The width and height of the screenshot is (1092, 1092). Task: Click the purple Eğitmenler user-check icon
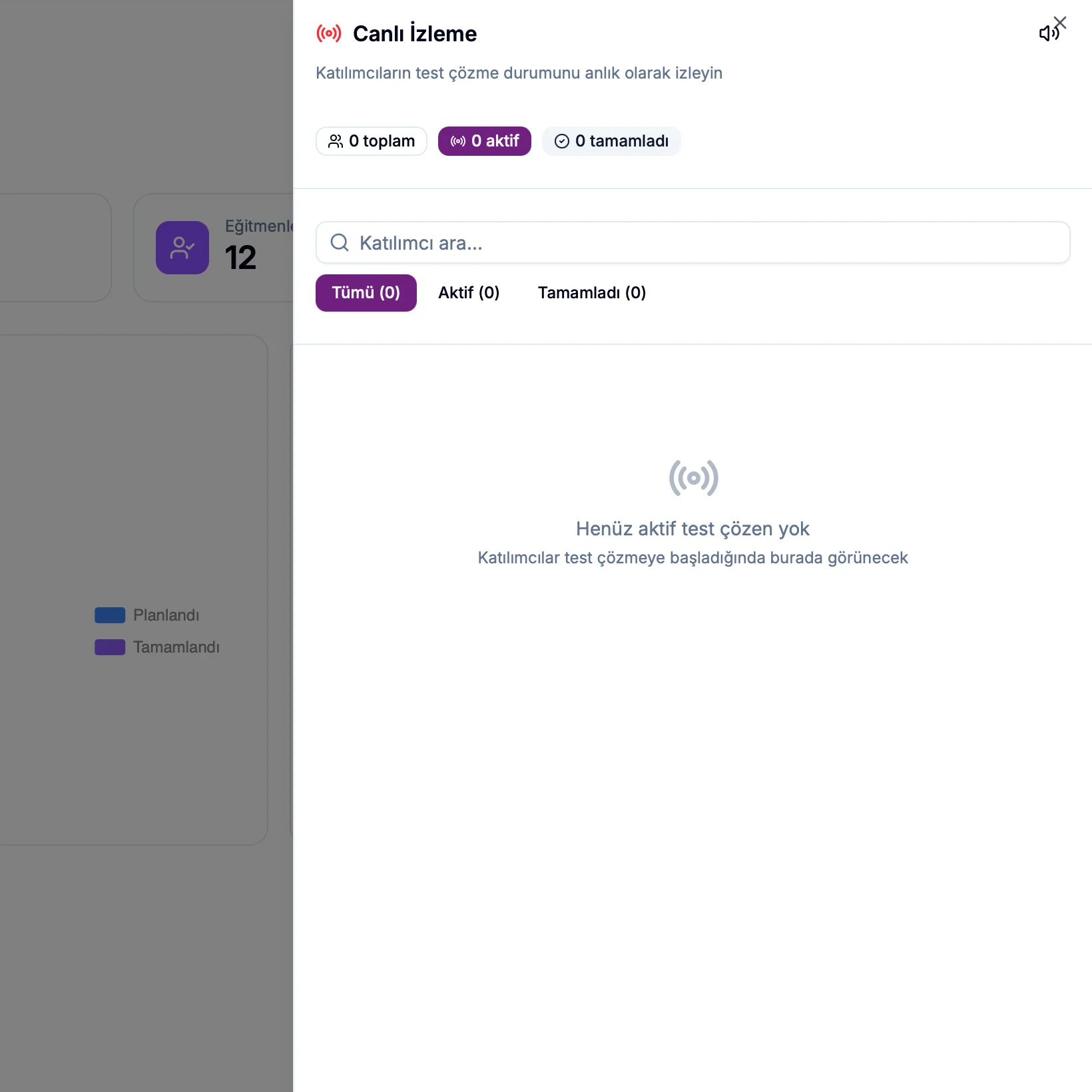click(x=182, y=248)
